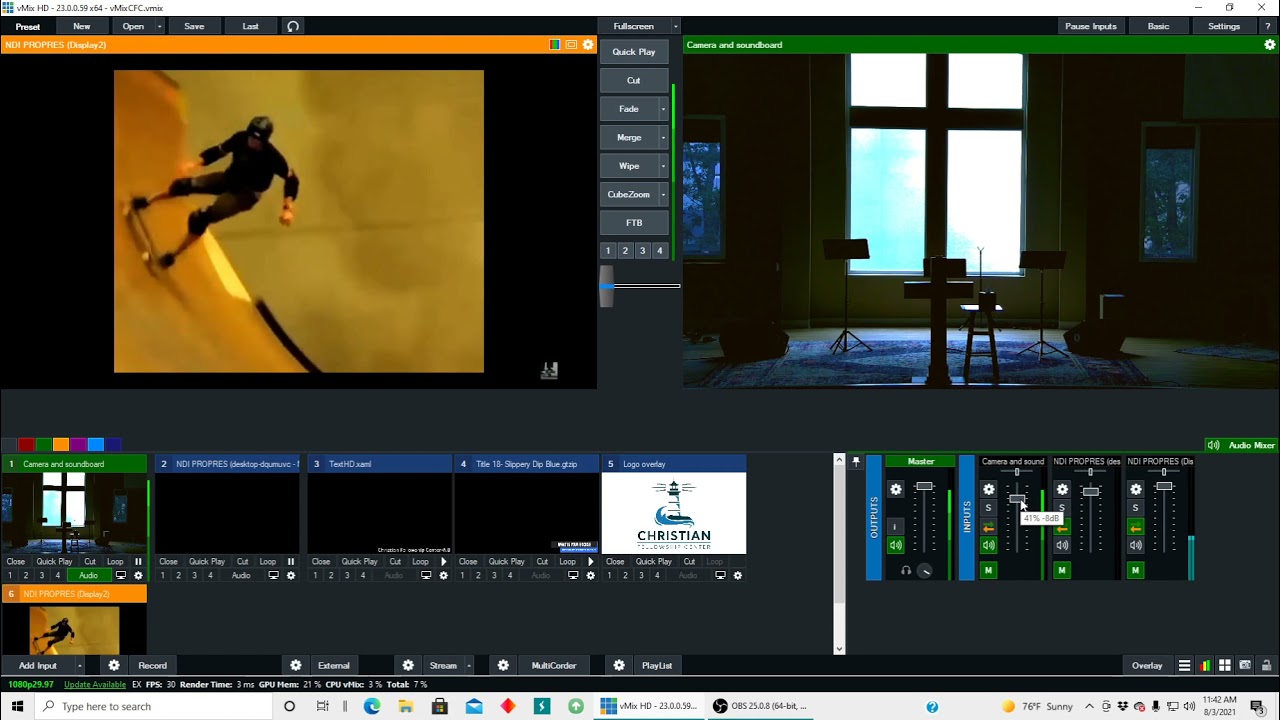Screen dimensions: 1280x720
Task: Toggle Solo on NDI PROPRES (Dis channel
Action: point(1135,508)
